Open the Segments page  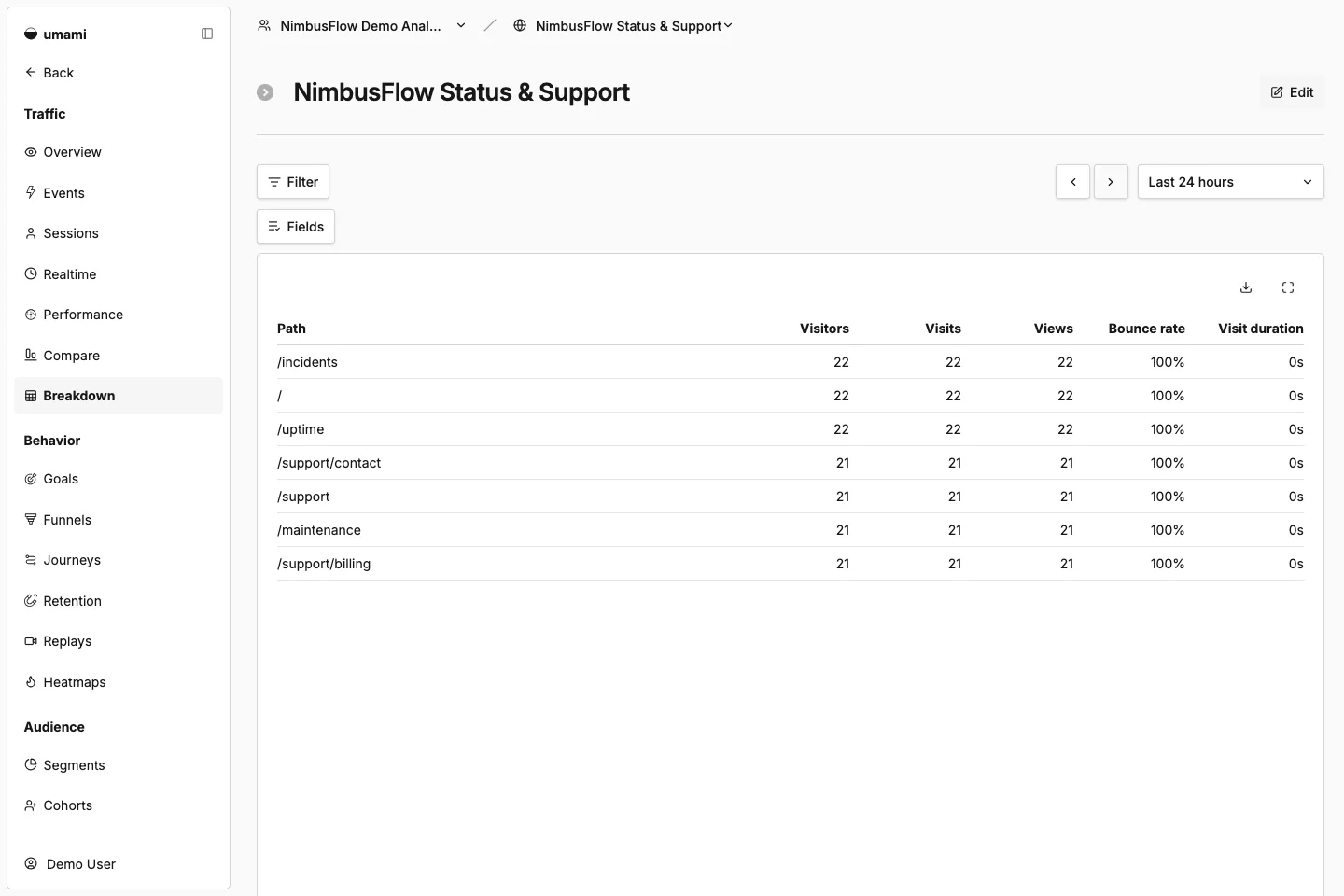[119, 765]
